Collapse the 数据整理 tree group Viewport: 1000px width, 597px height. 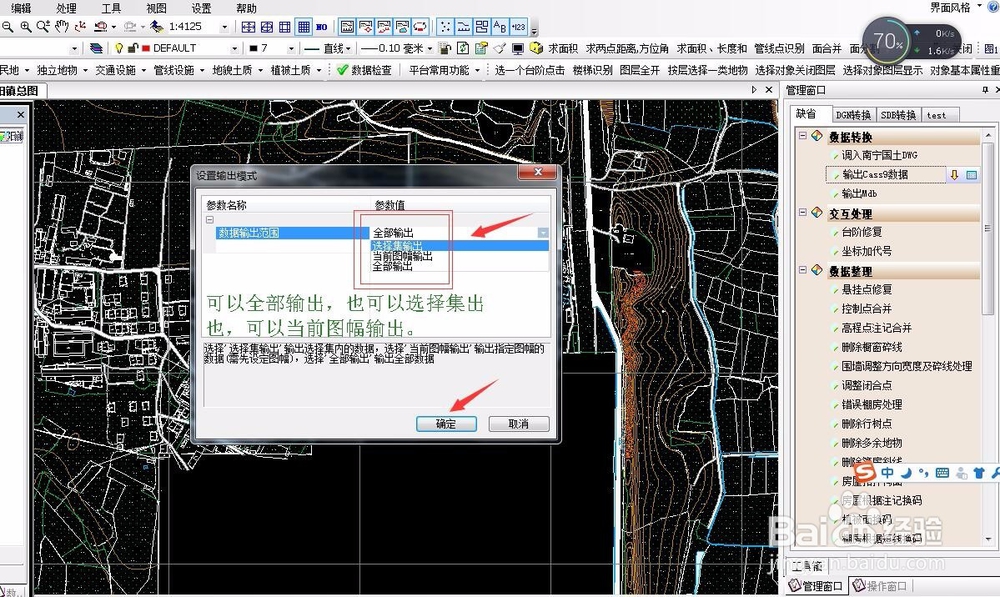pos(802,270)
